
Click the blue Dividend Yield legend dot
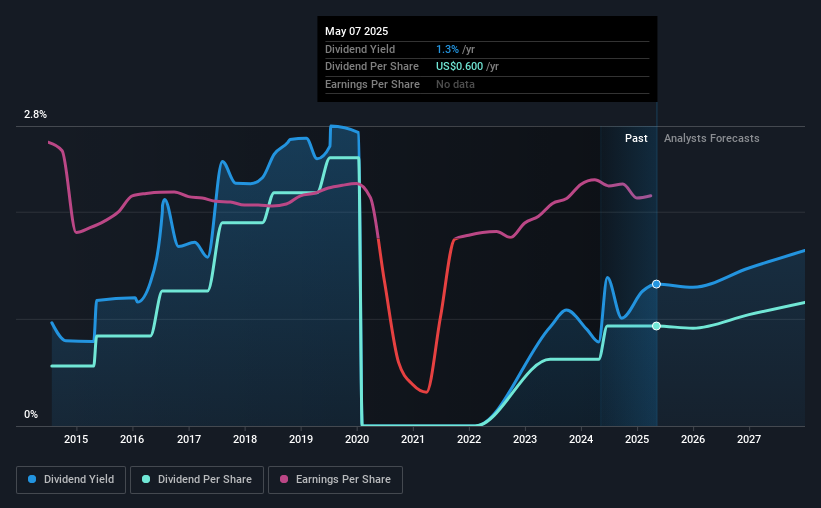point(32,479)
